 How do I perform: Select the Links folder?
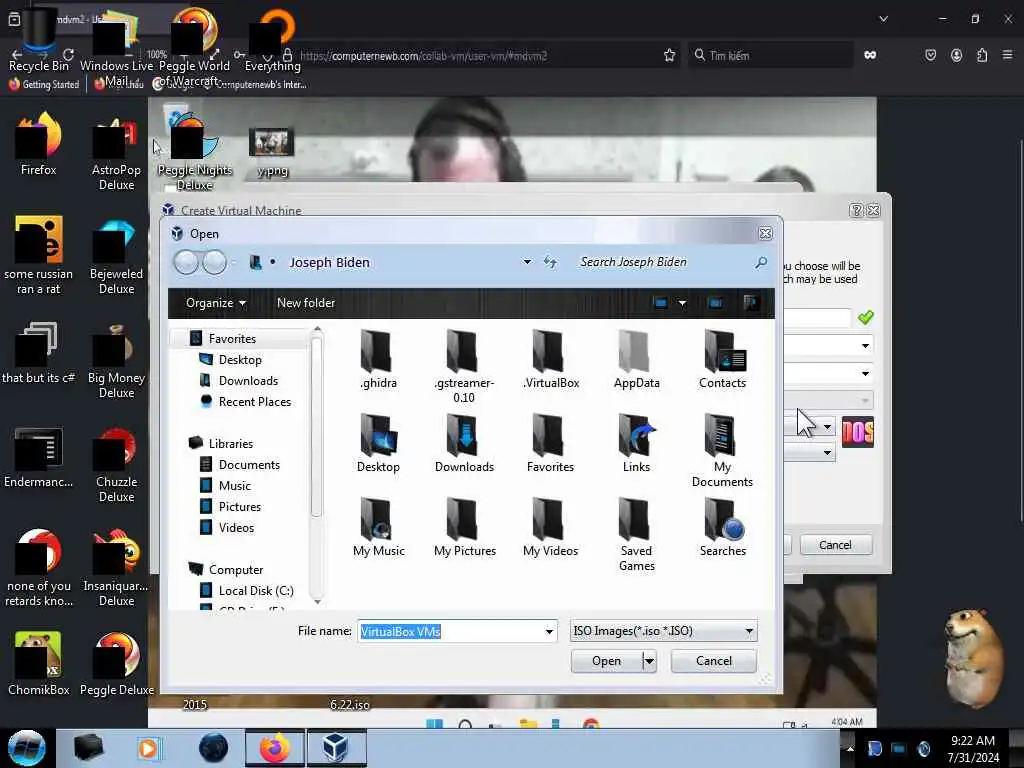tap(636, 443)
